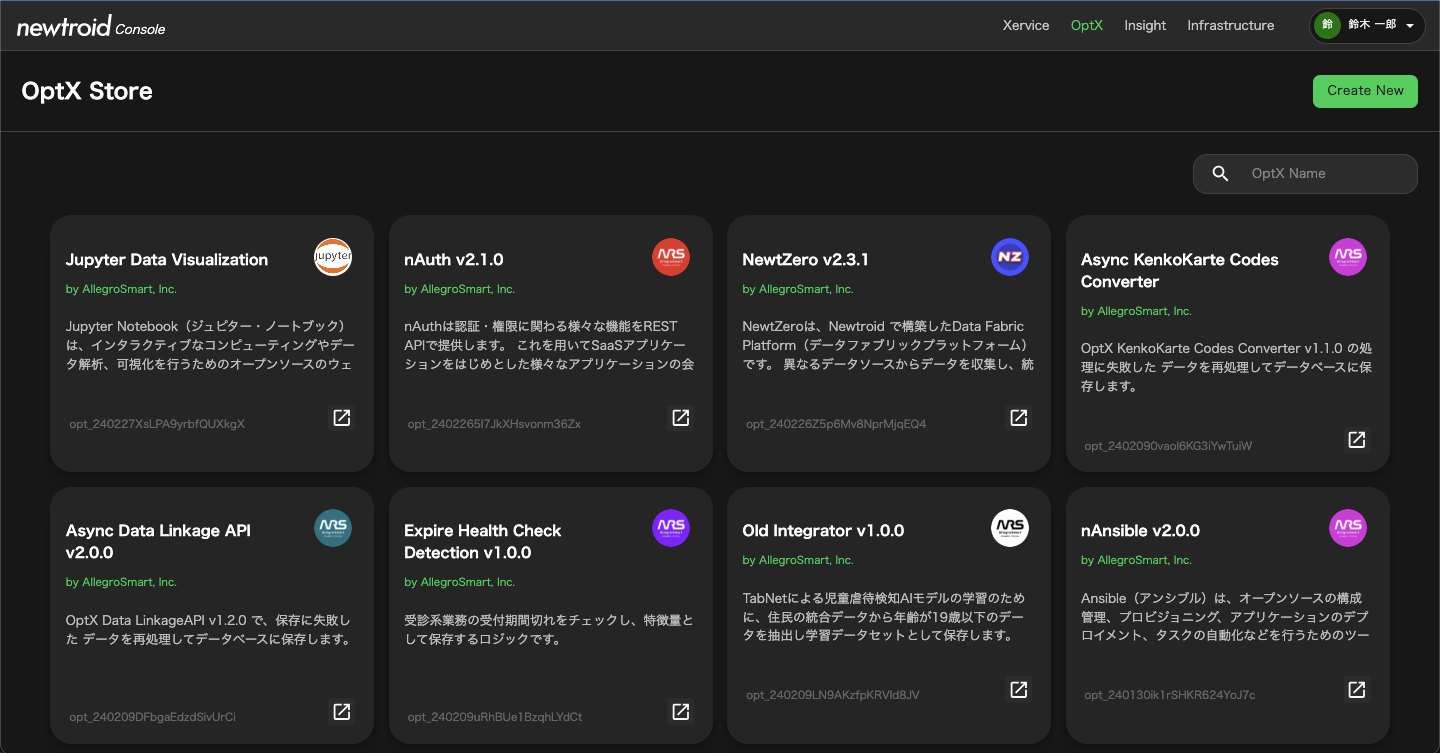Open external link on Async Data Linkage API card
The image size is (1440, 753).
point(342,711)
